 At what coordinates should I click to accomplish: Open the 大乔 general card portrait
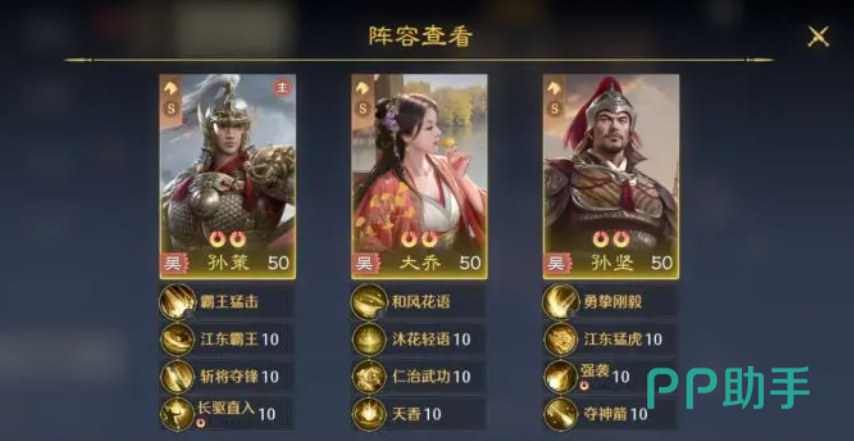point(419,176)
